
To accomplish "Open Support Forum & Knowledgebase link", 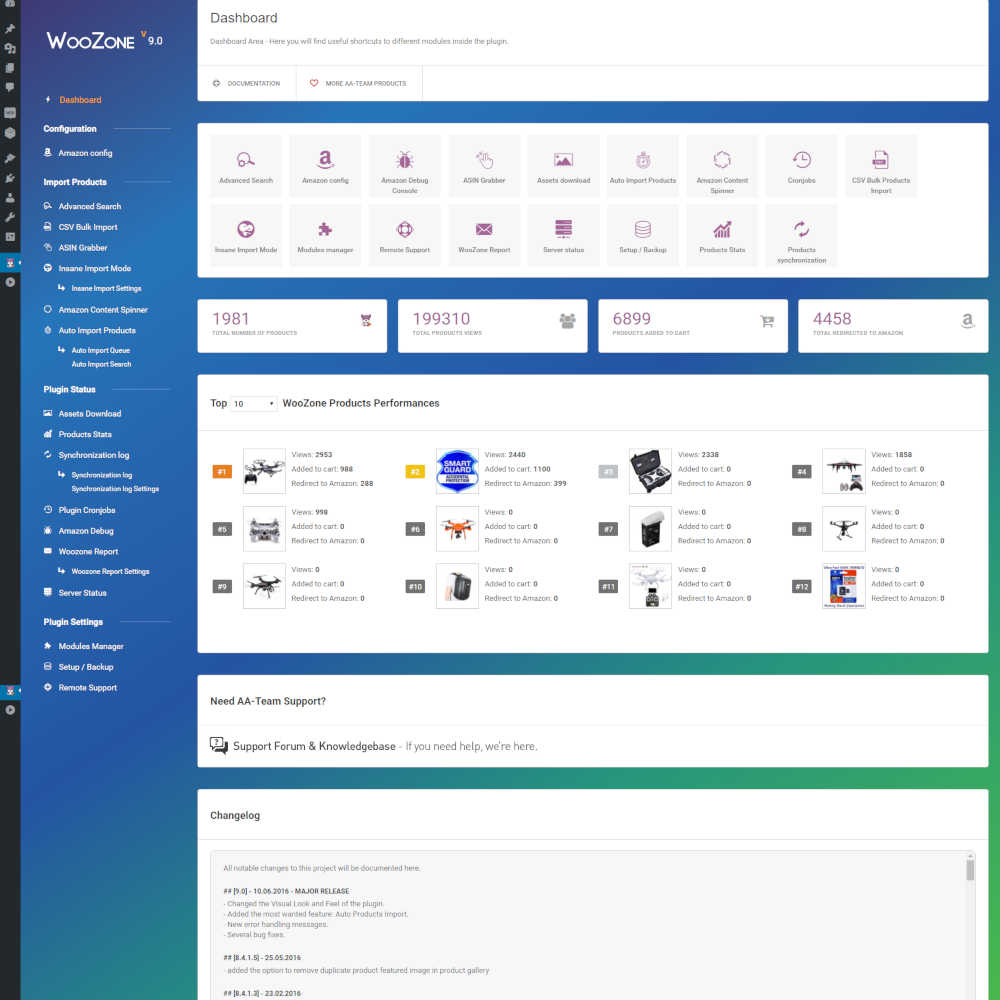I will [314, 746].
